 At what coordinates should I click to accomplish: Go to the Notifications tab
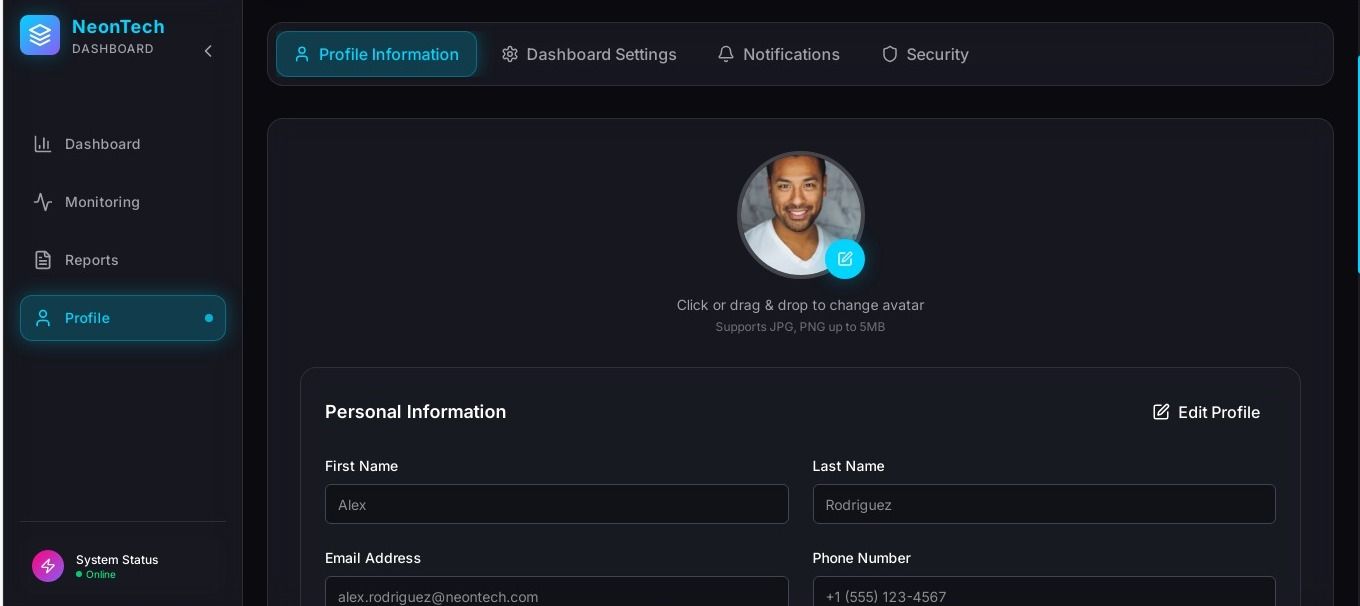point(778,54)
